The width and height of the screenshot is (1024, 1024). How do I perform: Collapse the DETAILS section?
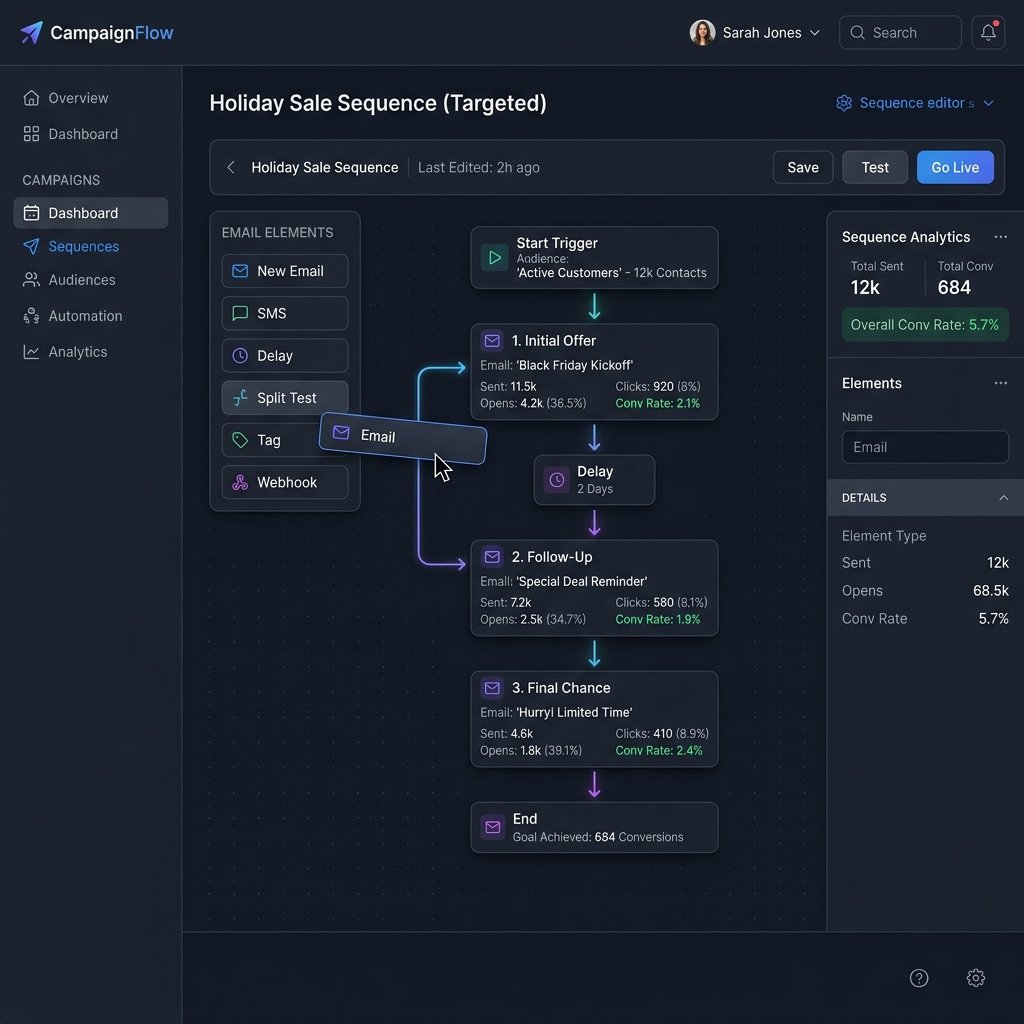(1003, 498)
